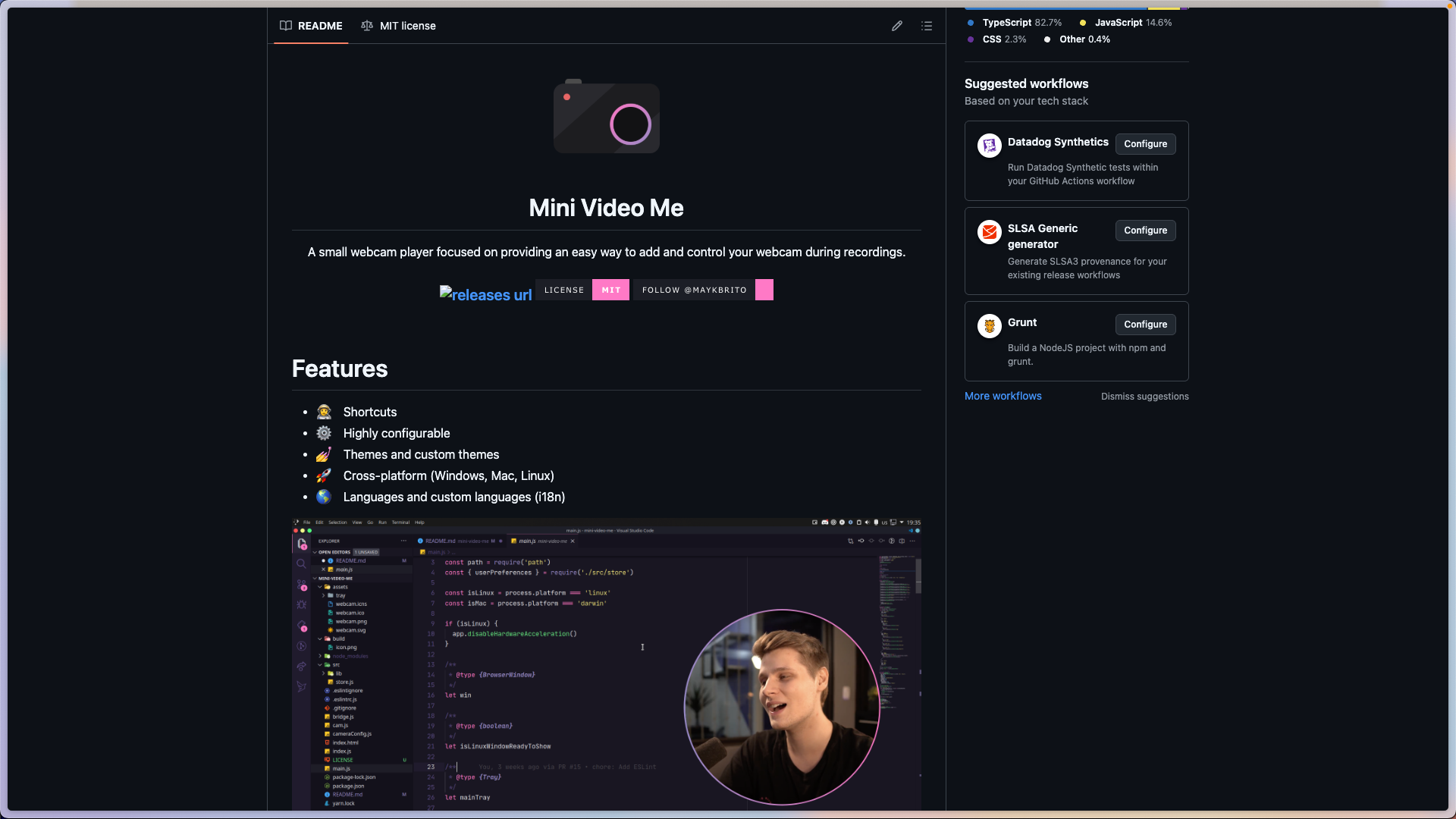Configure the SLSA Generic generator workflow
Screen dimensions: 1456x819
click(x=1145, y=231)
